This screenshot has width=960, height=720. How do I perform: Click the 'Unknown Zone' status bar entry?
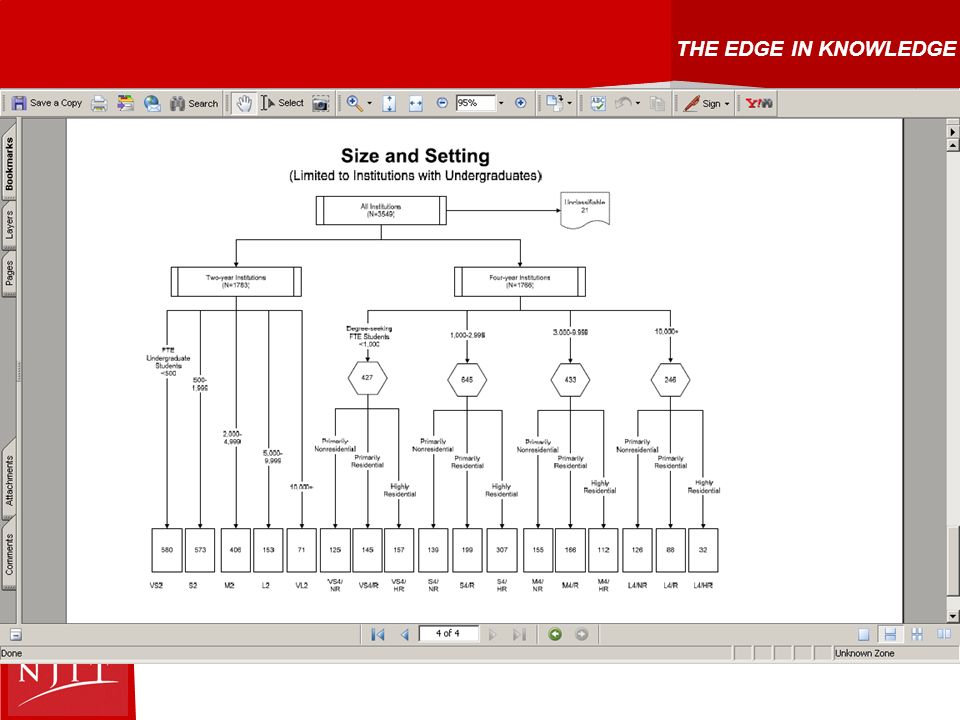tap(864, 653)
